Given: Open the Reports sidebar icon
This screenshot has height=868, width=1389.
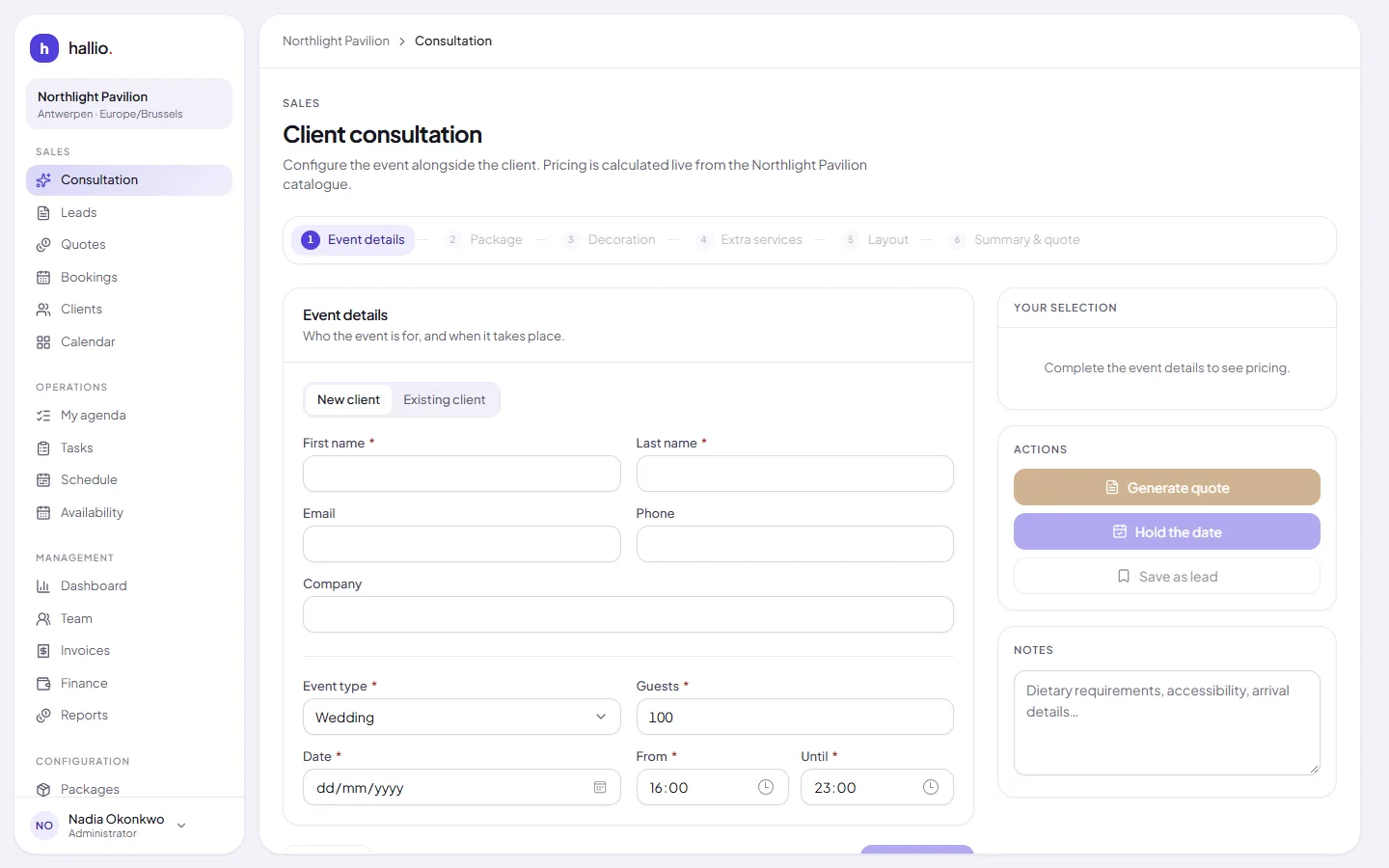Looking at the screenshot, I should [43, 716].
